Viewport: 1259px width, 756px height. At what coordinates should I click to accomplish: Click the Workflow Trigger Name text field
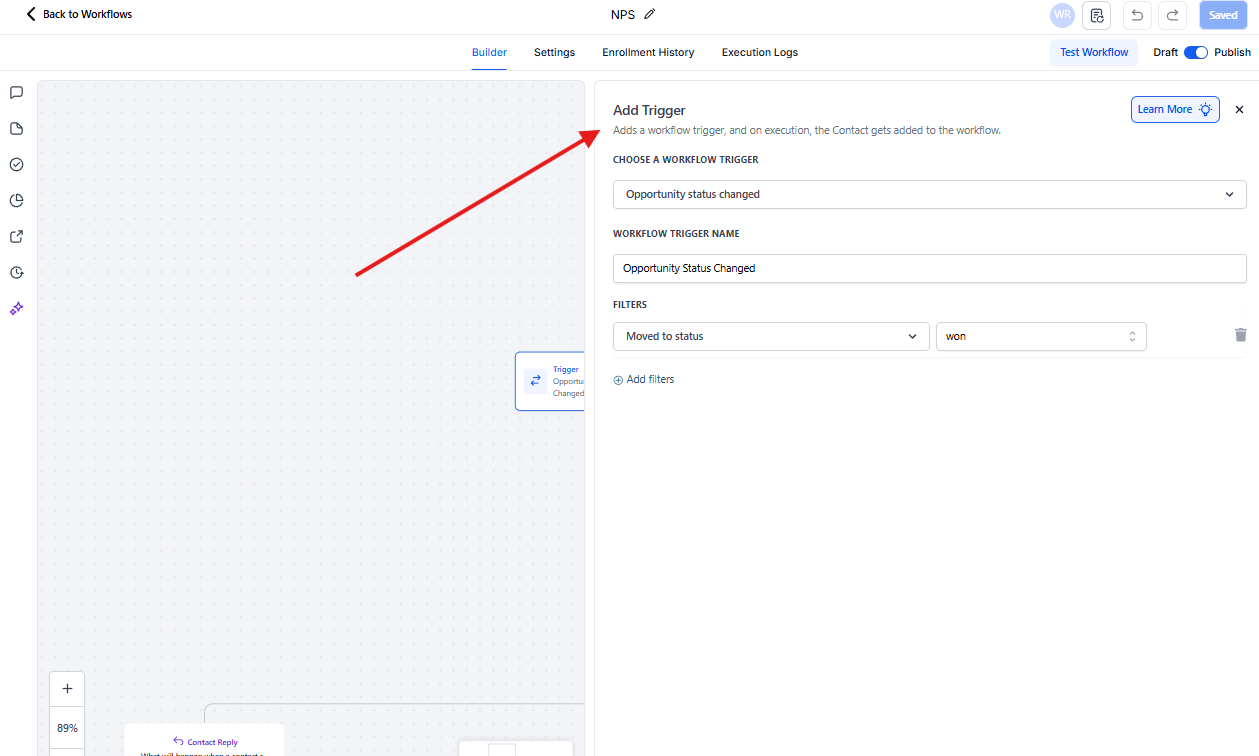point(929,268)
